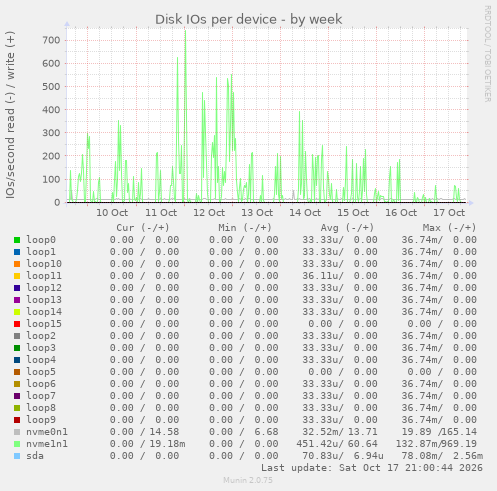Click the 'Cur (-/+)' column header
Image resolution: width=497 pixels, height=491 pixels.
(143, 228)
